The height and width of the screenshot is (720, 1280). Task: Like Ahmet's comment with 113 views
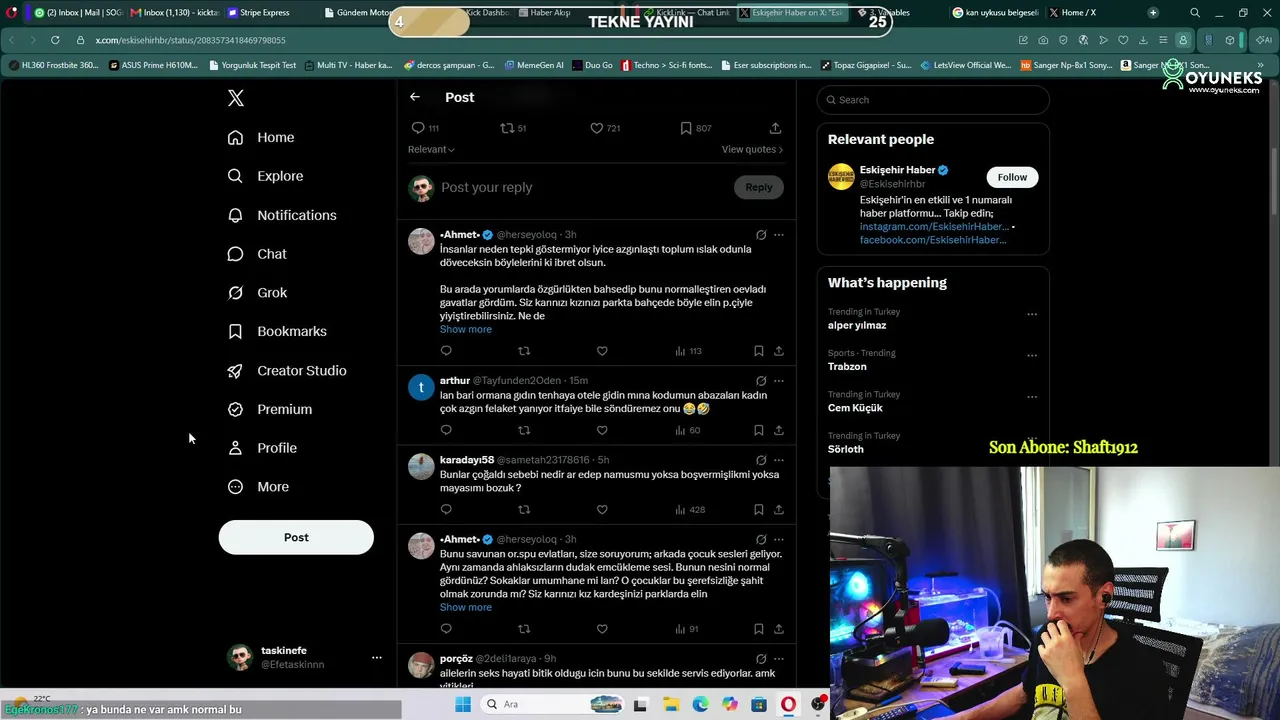(602, 351)
